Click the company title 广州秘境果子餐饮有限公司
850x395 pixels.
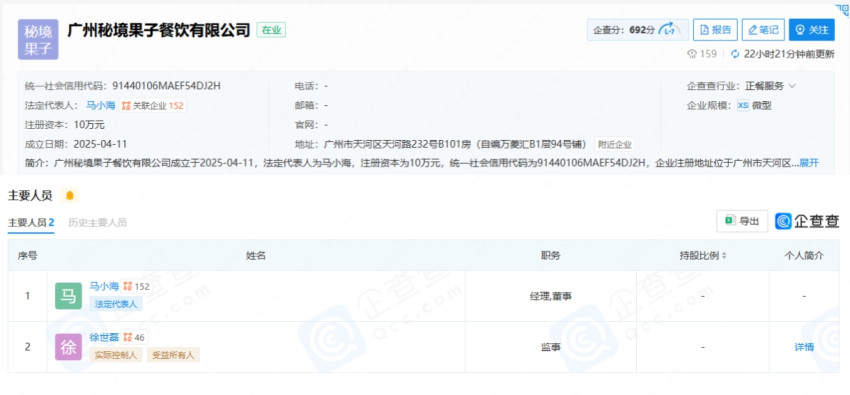(x=159, y=30)
